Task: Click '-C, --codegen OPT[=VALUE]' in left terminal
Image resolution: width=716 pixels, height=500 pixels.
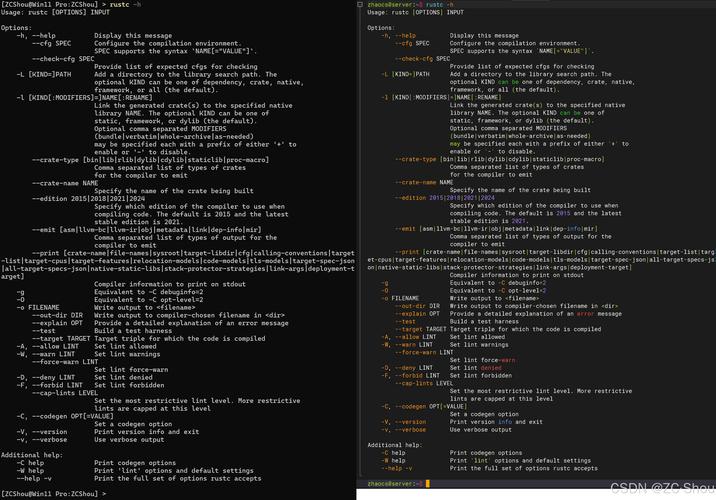Action: 65,416
